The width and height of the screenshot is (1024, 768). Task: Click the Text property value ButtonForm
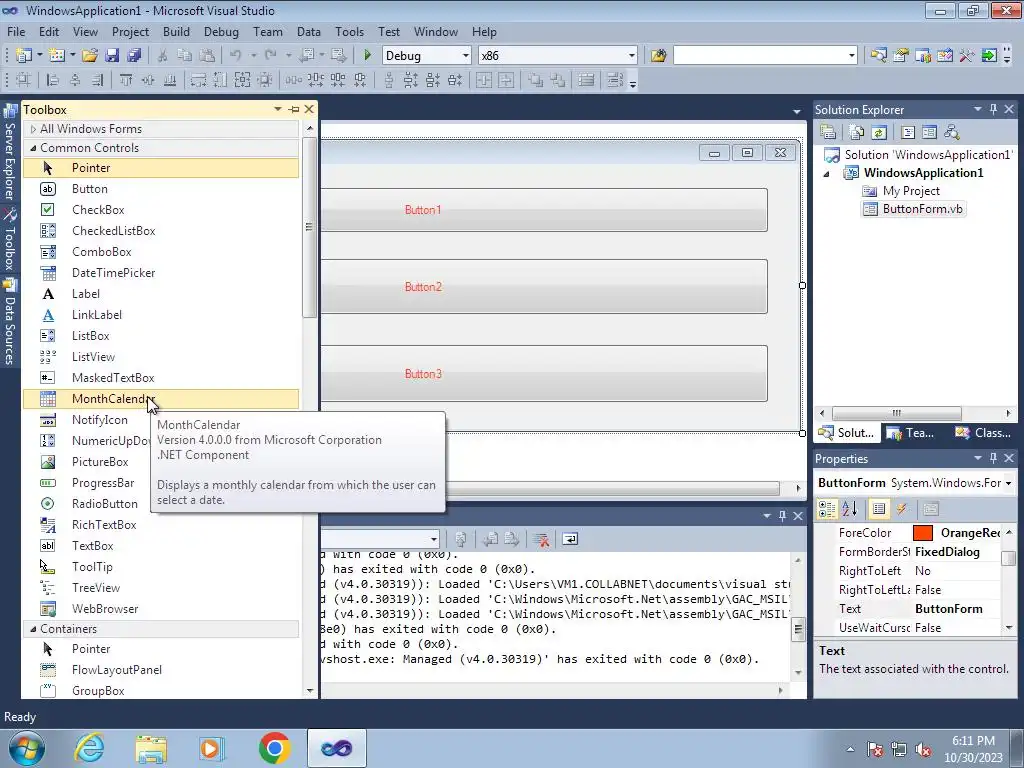click(948, 609)
